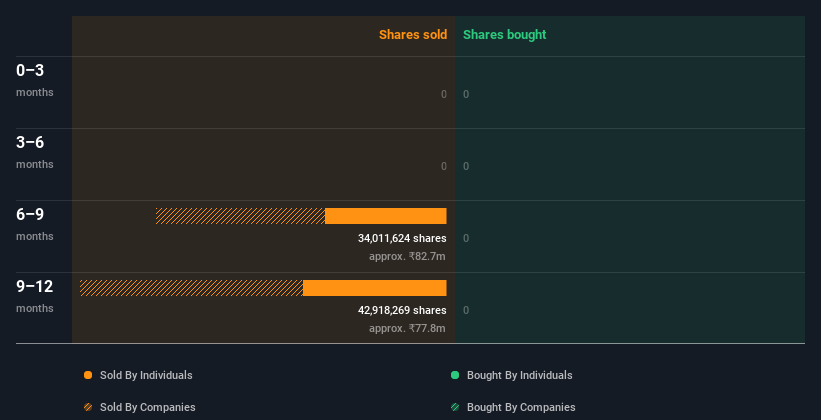
Task: Click shares bought zero in 9–12 months row
Action: tap(466, 310)
